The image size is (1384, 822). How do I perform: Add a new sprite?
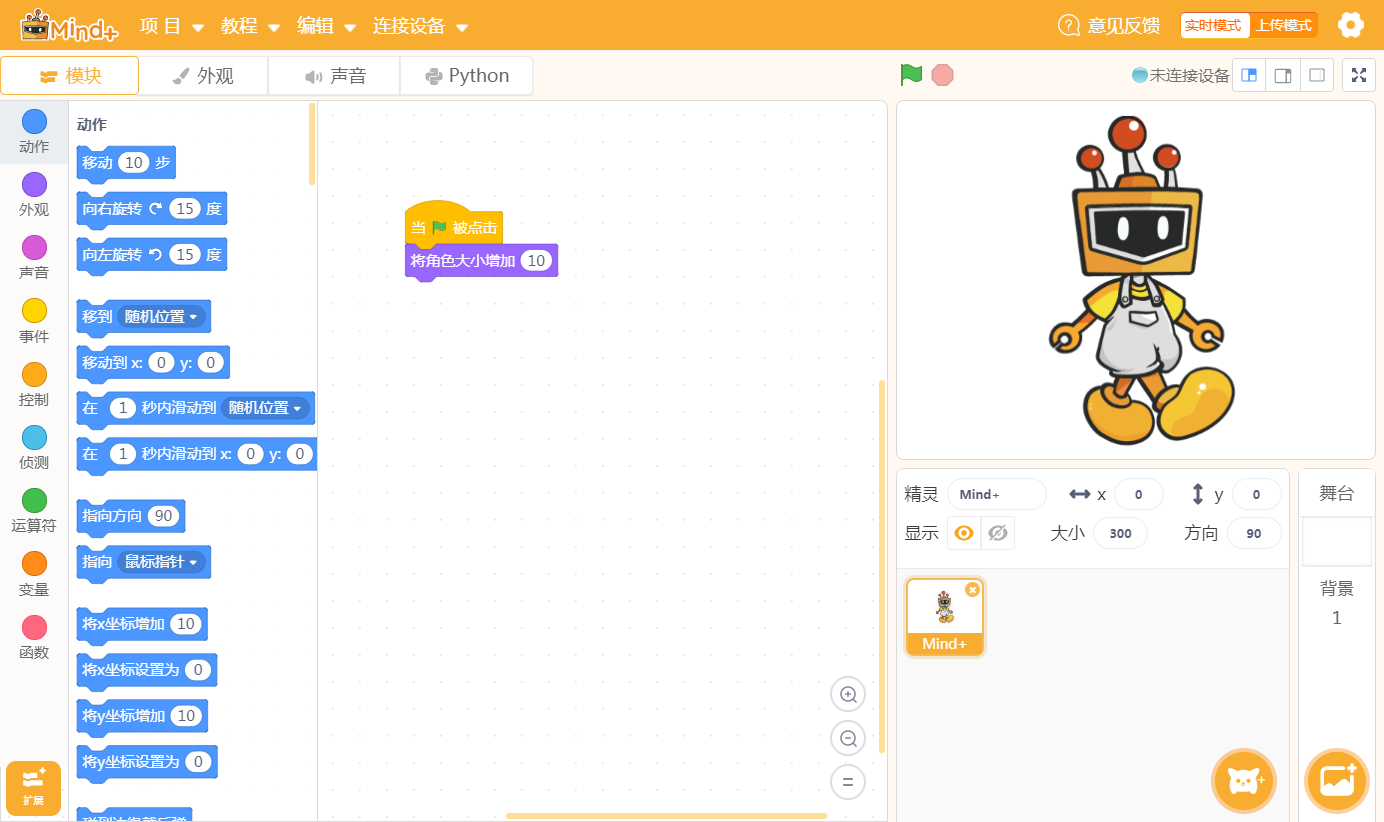(1244, 781)
